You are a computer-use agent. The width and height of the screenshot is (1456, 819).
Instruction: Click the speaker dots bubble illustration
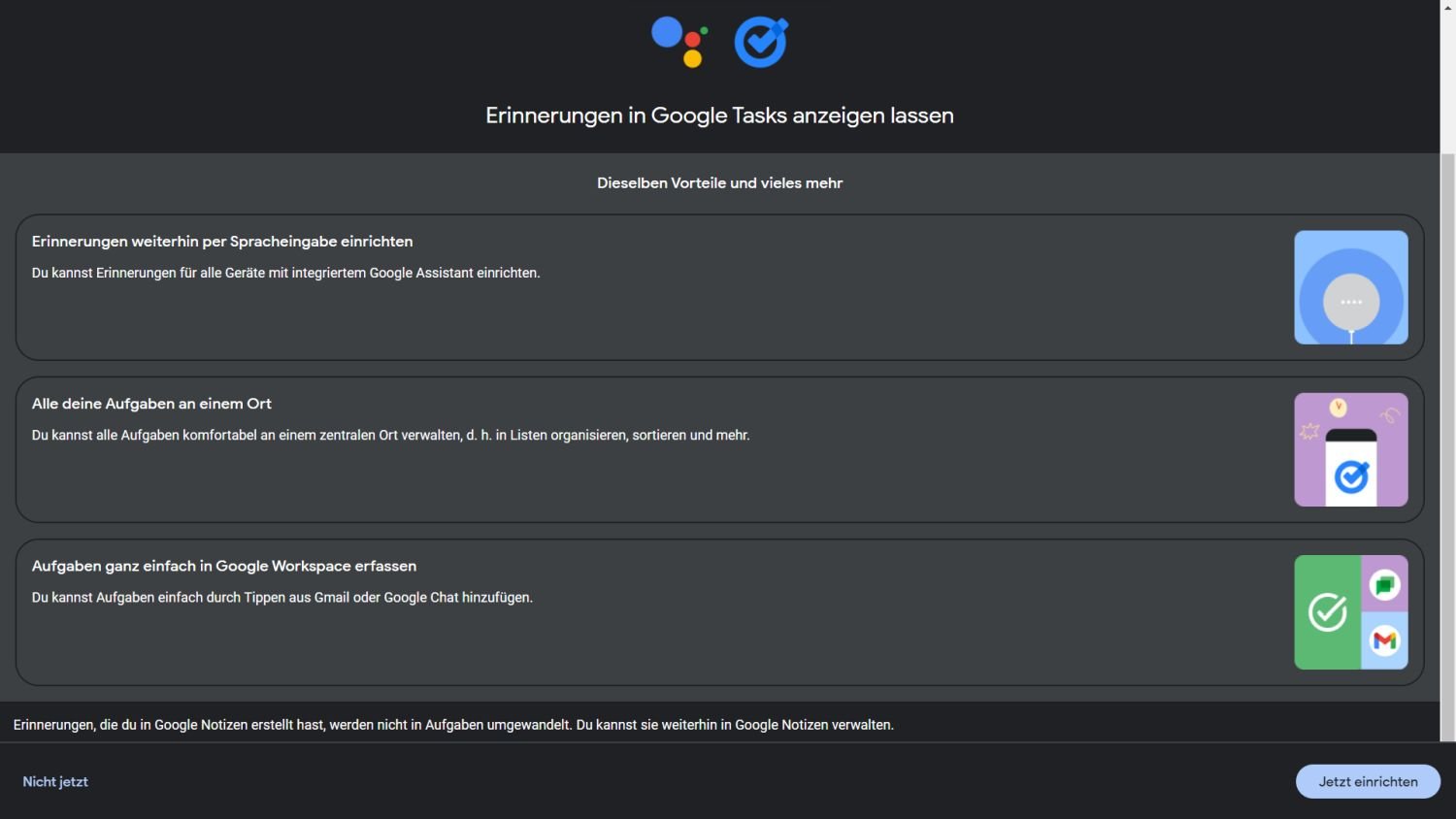pyautogui.click(x=1351, y=302)
